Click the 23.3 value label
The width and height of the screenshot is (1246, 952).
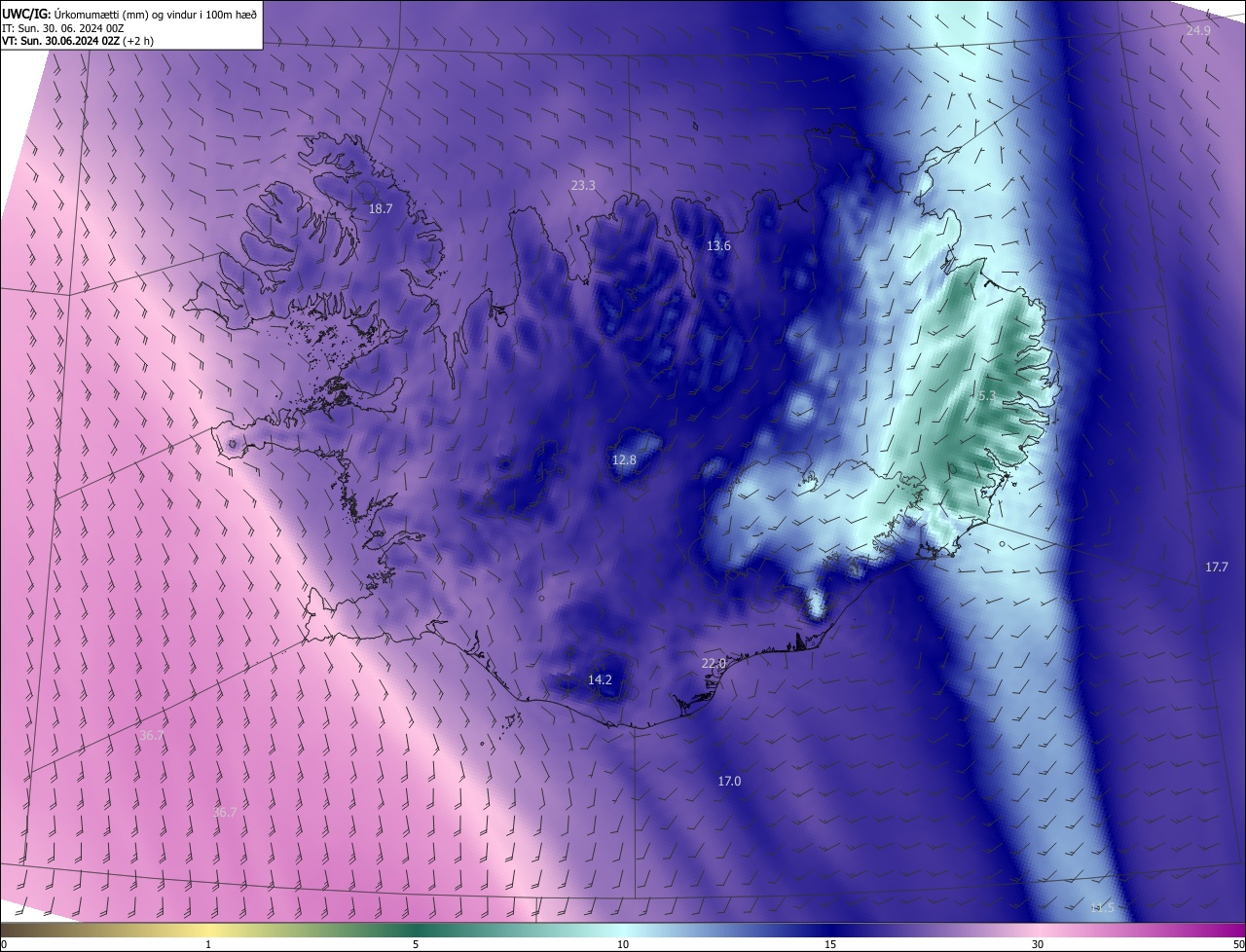pos(583,185)
